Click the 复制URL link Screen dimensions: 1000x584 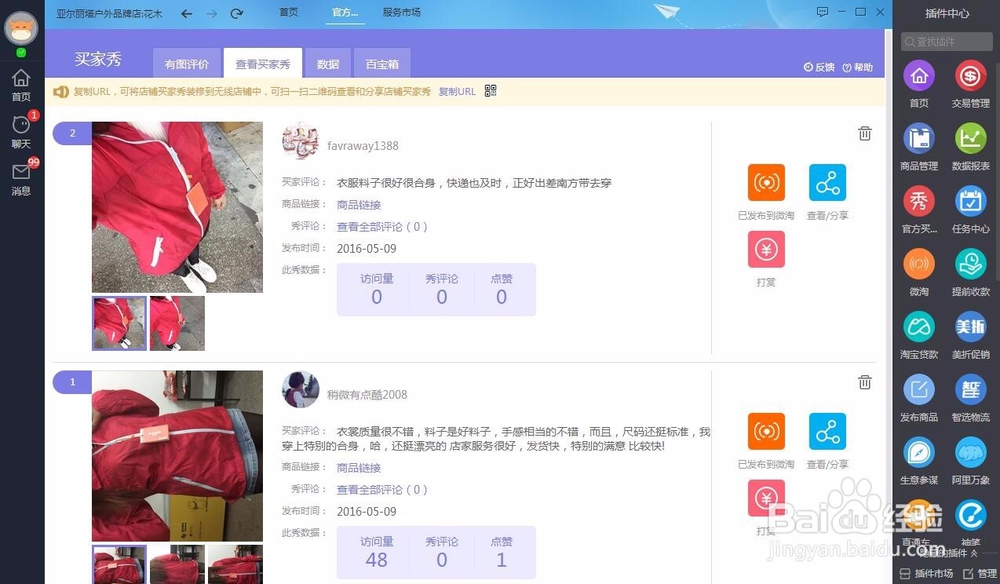click(457, 90)
